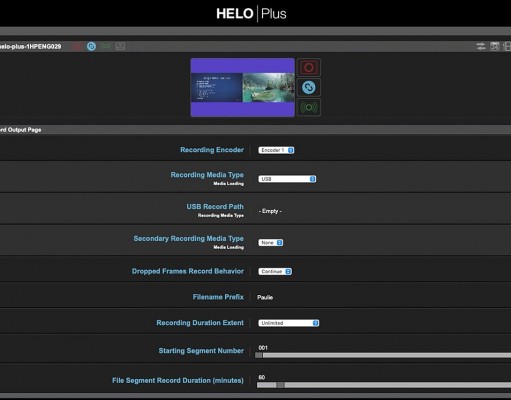This screenshot has width=511, height=400.
Task: Click the large blue link icon beside preview
Action: tap(309, 88)
